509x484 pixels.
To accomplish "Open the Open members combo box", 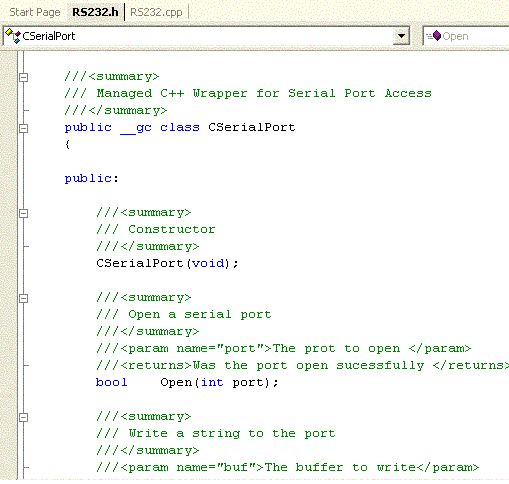I will [466, 36].
